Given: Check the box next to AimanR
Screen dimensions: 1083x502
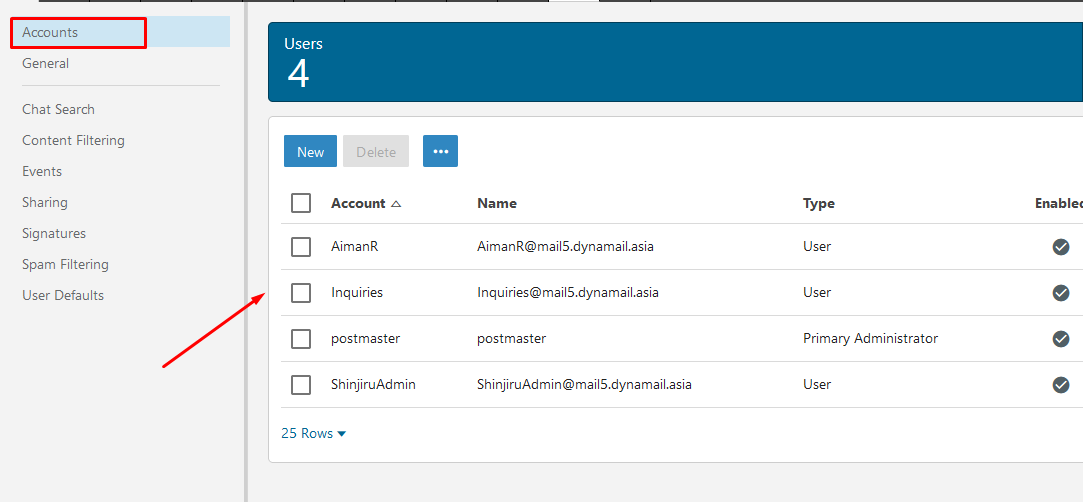Looking at the screenshot, I should (301, 247).
